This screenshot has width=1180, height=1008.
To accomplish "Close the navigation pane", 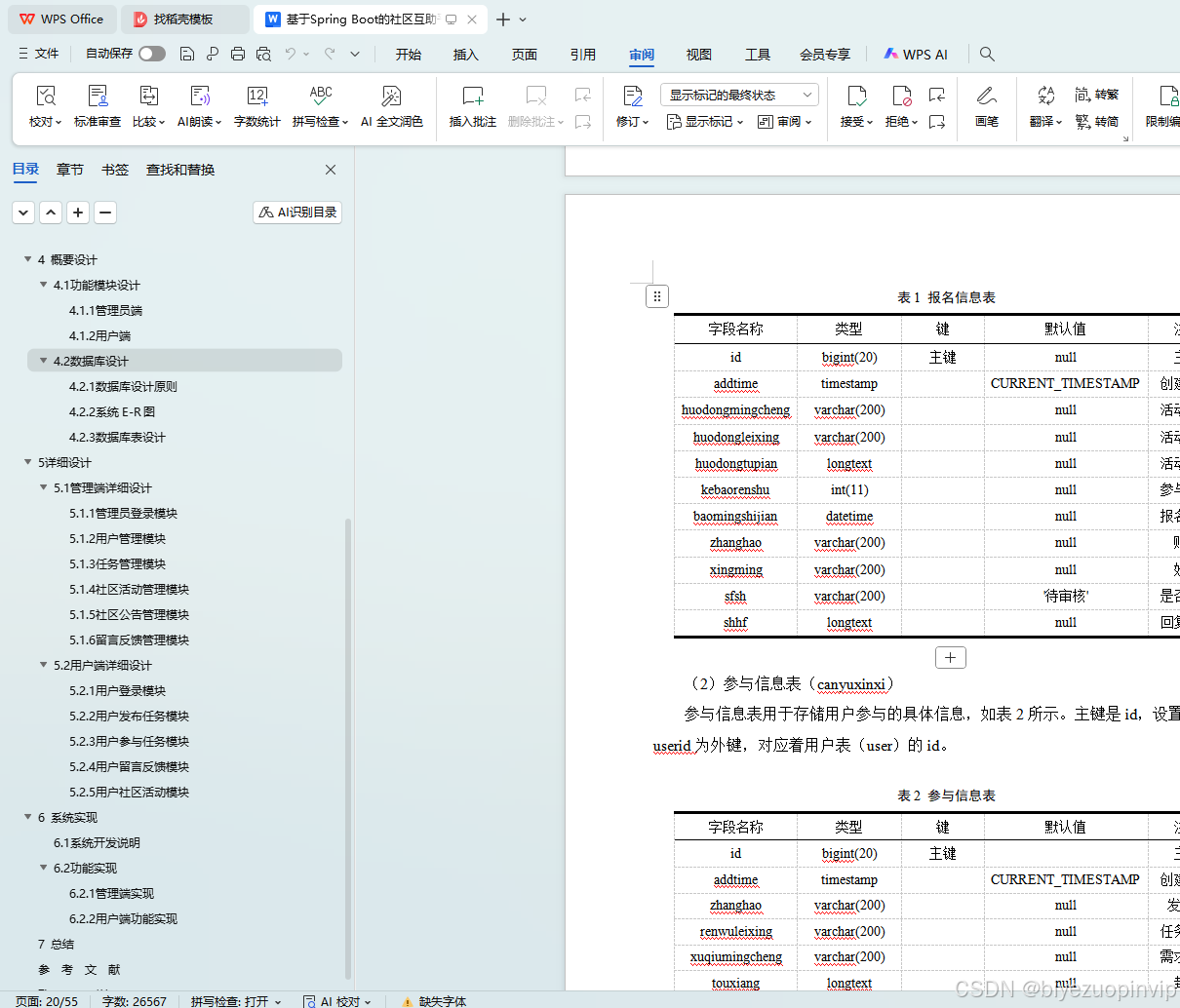I will click(x=331, y=170).
